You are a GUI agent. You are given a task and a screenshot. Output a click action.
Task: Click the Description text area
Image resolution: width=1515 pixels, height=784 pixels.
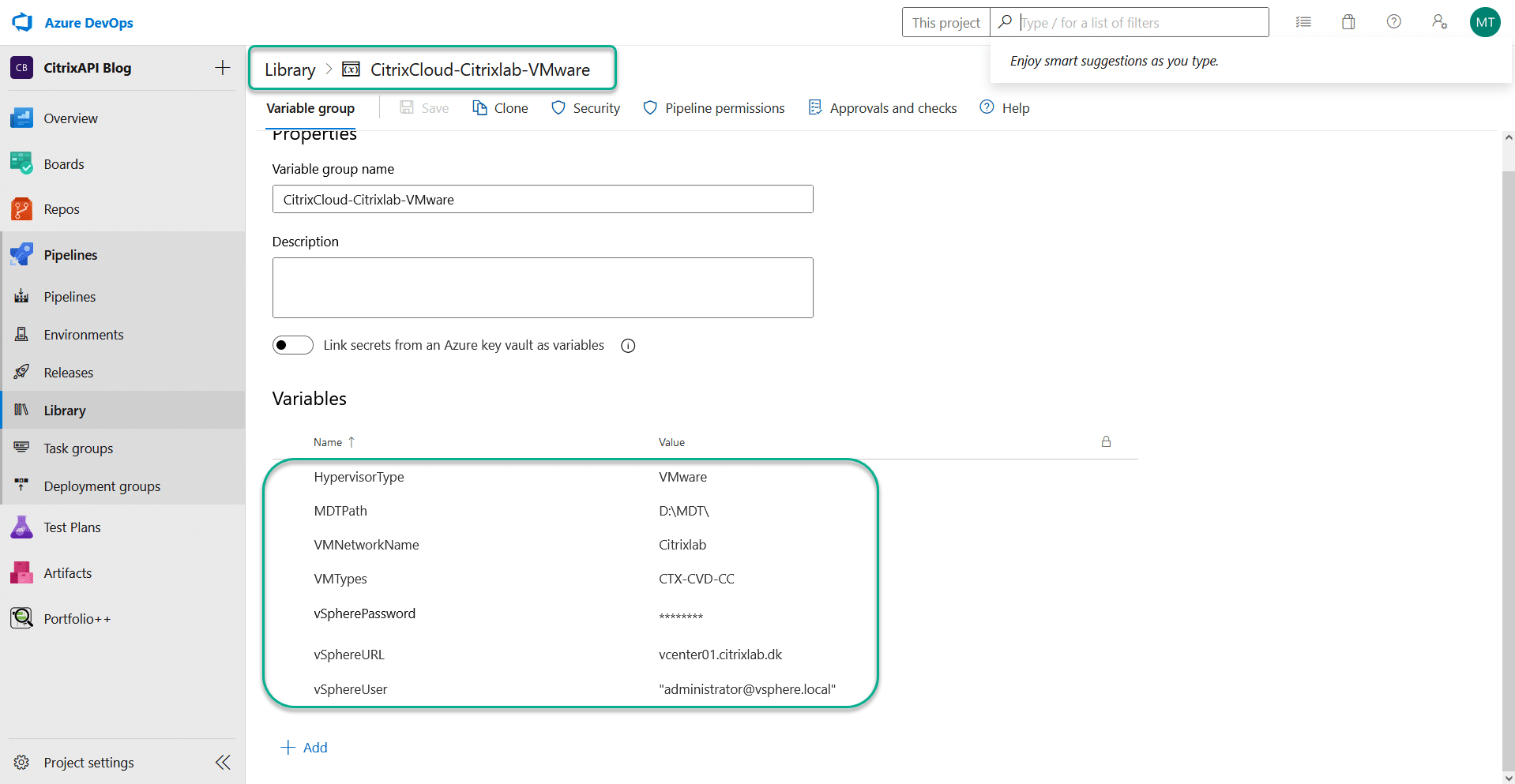543,287
